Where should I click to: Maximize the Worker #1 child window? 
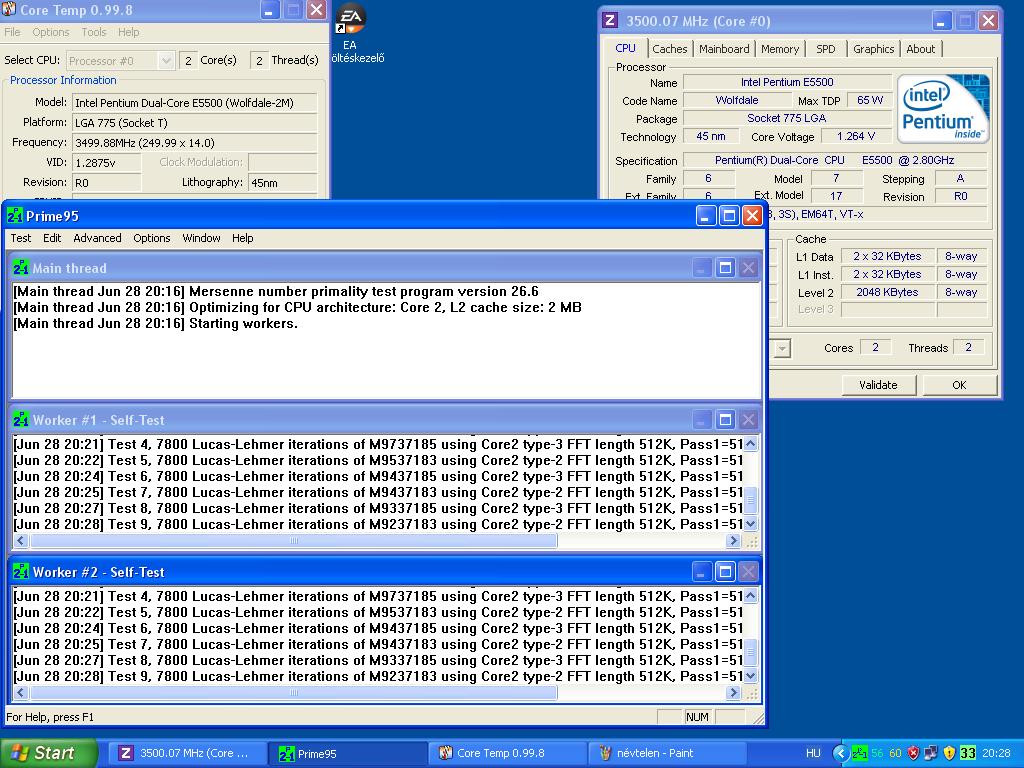[x=725, y=419]
